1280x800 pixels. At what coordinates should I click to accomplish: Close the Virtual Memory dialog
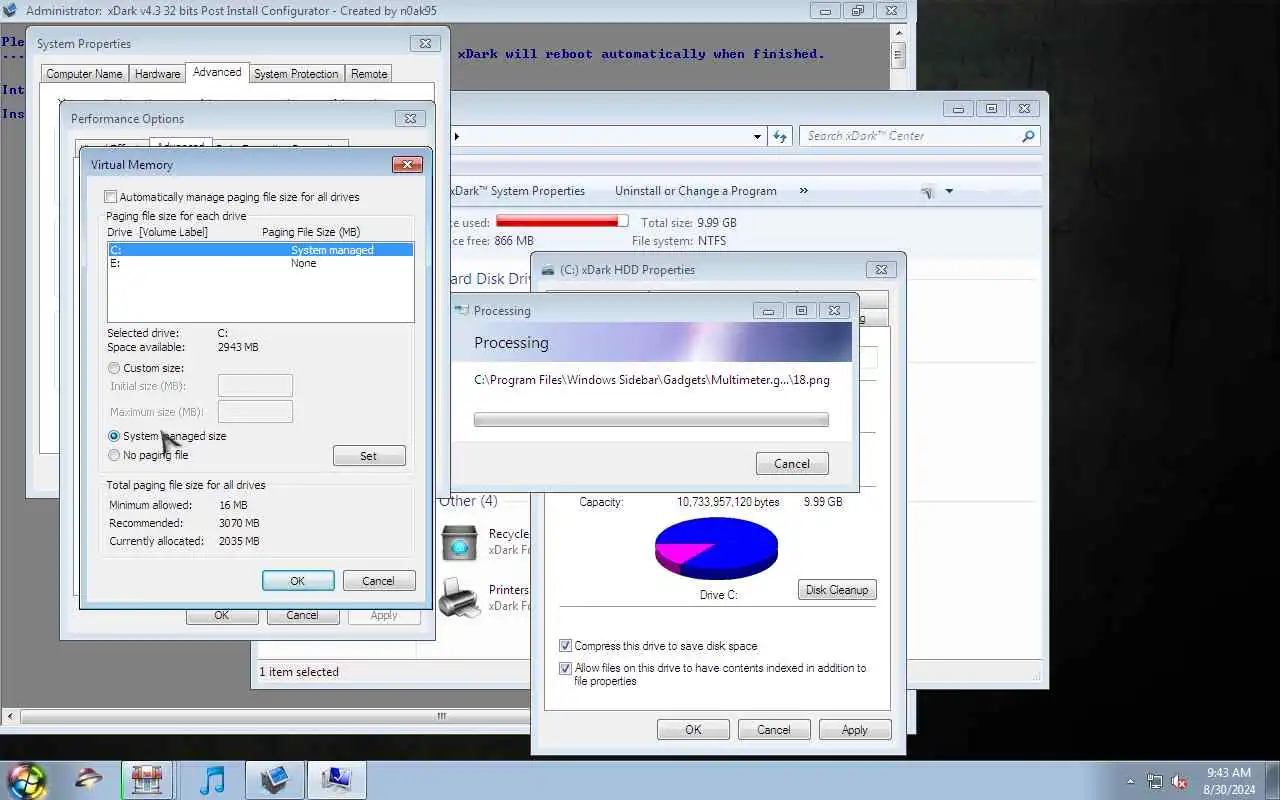[407, 165]
